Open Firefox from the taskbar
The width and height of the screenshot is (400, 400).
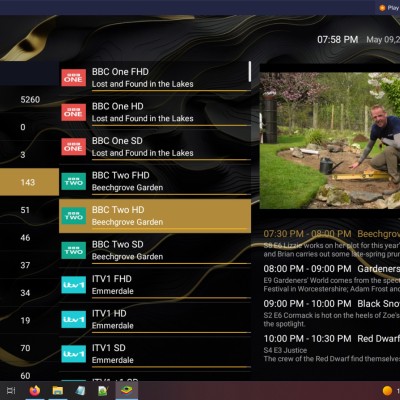pos(35,390)
